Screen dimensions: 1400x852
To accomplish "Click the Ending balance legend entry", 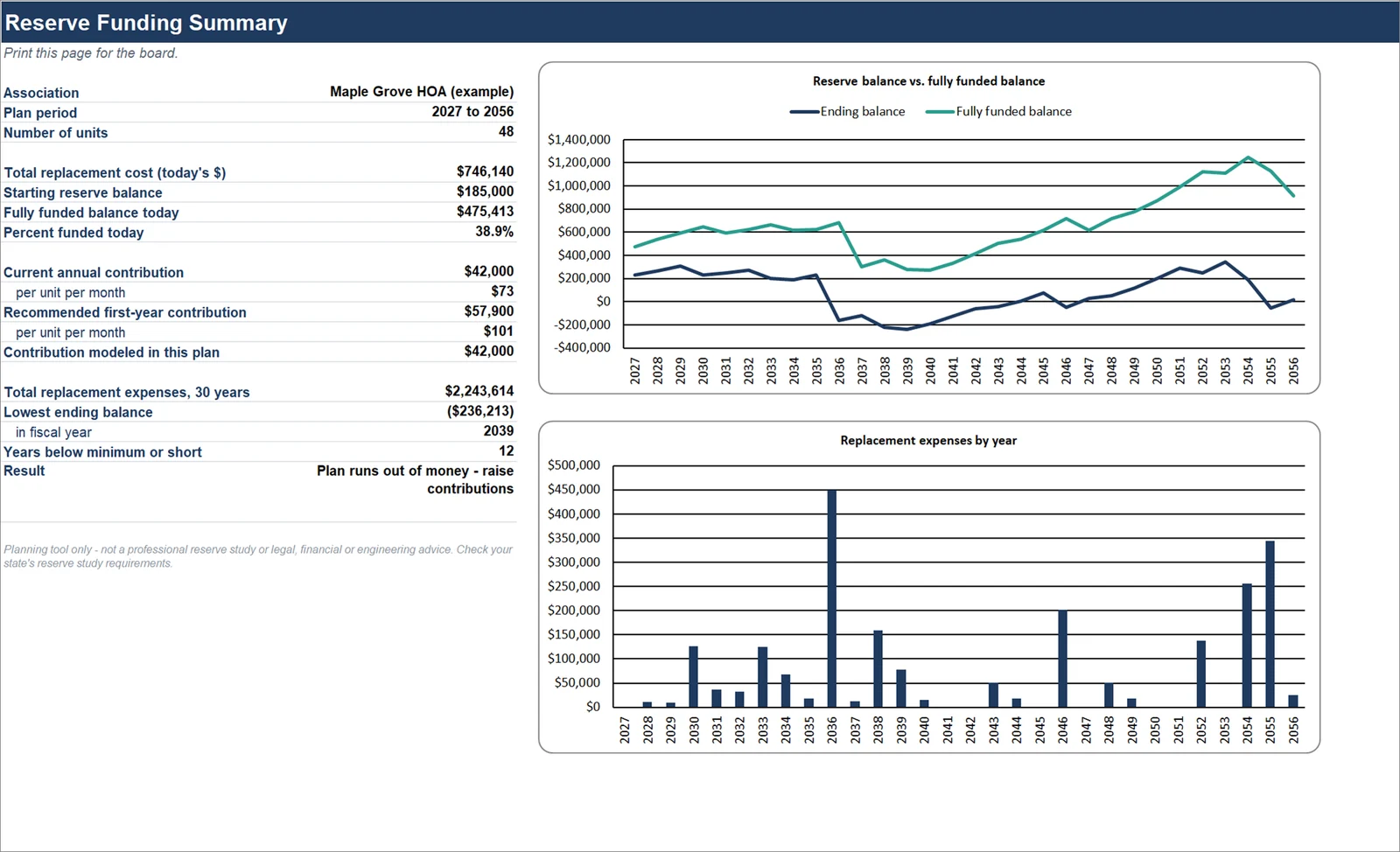I will pyautogui.click(x=847, y=112).
